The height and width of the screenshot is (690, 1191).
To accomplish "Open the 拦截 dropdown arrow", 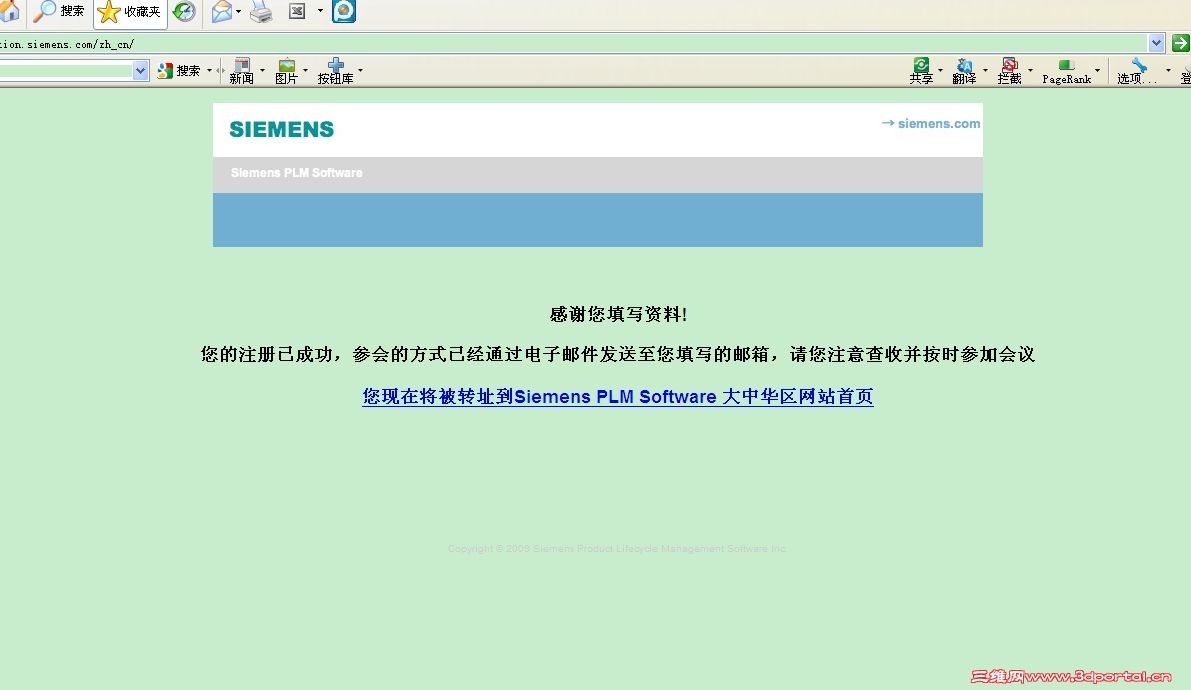I will point(1030,70).
